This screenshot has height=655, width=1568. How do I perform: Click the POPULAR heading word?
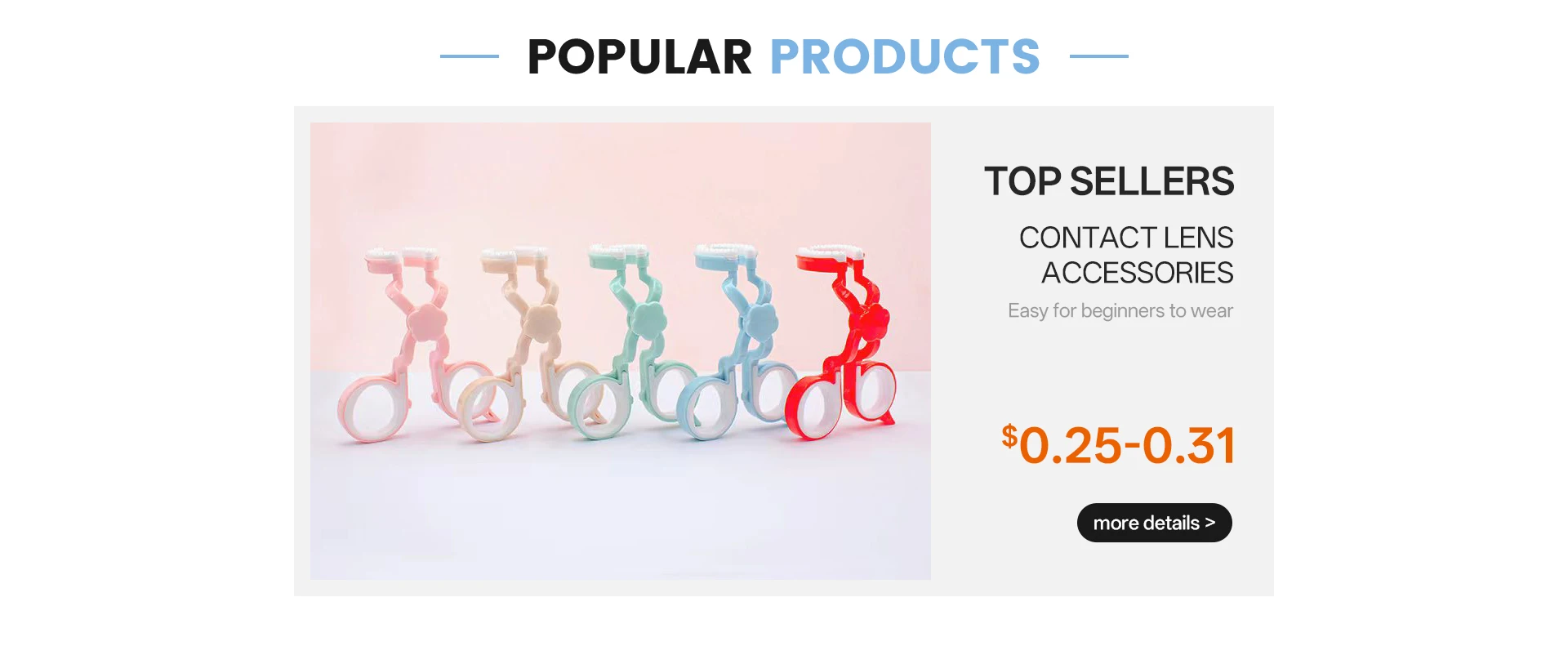point(639,56)
